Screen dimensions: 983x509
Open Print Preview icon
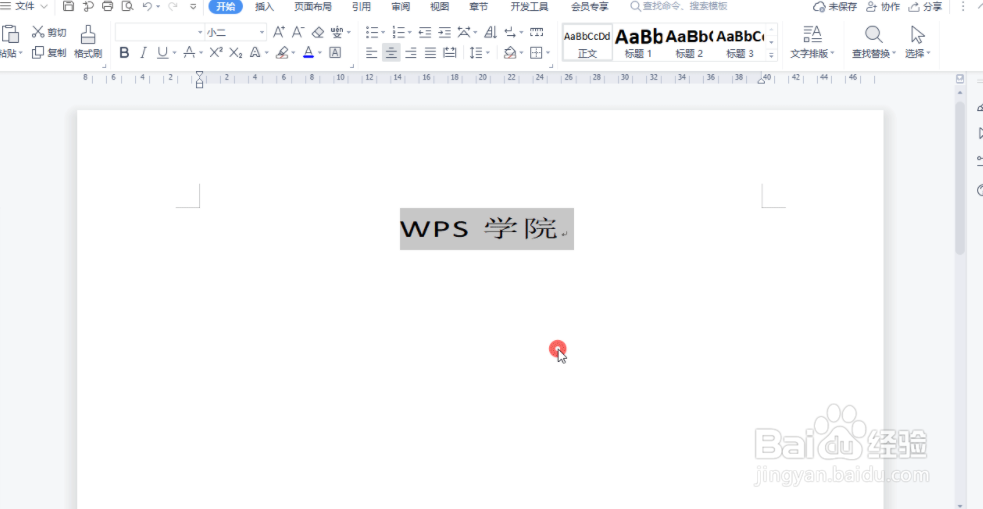coord(127,7)
